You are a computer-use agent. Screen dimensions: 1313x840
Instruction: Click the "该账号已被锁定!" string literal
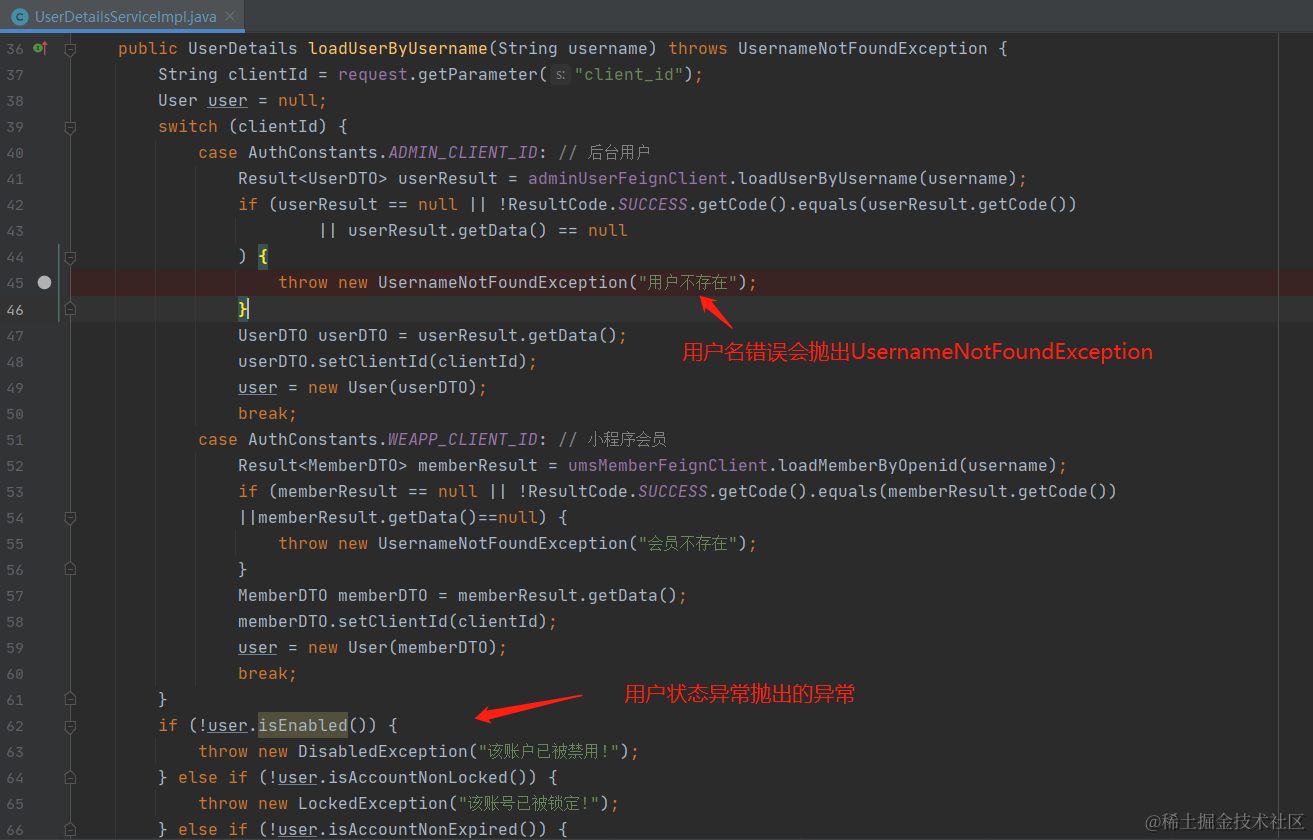528,803
